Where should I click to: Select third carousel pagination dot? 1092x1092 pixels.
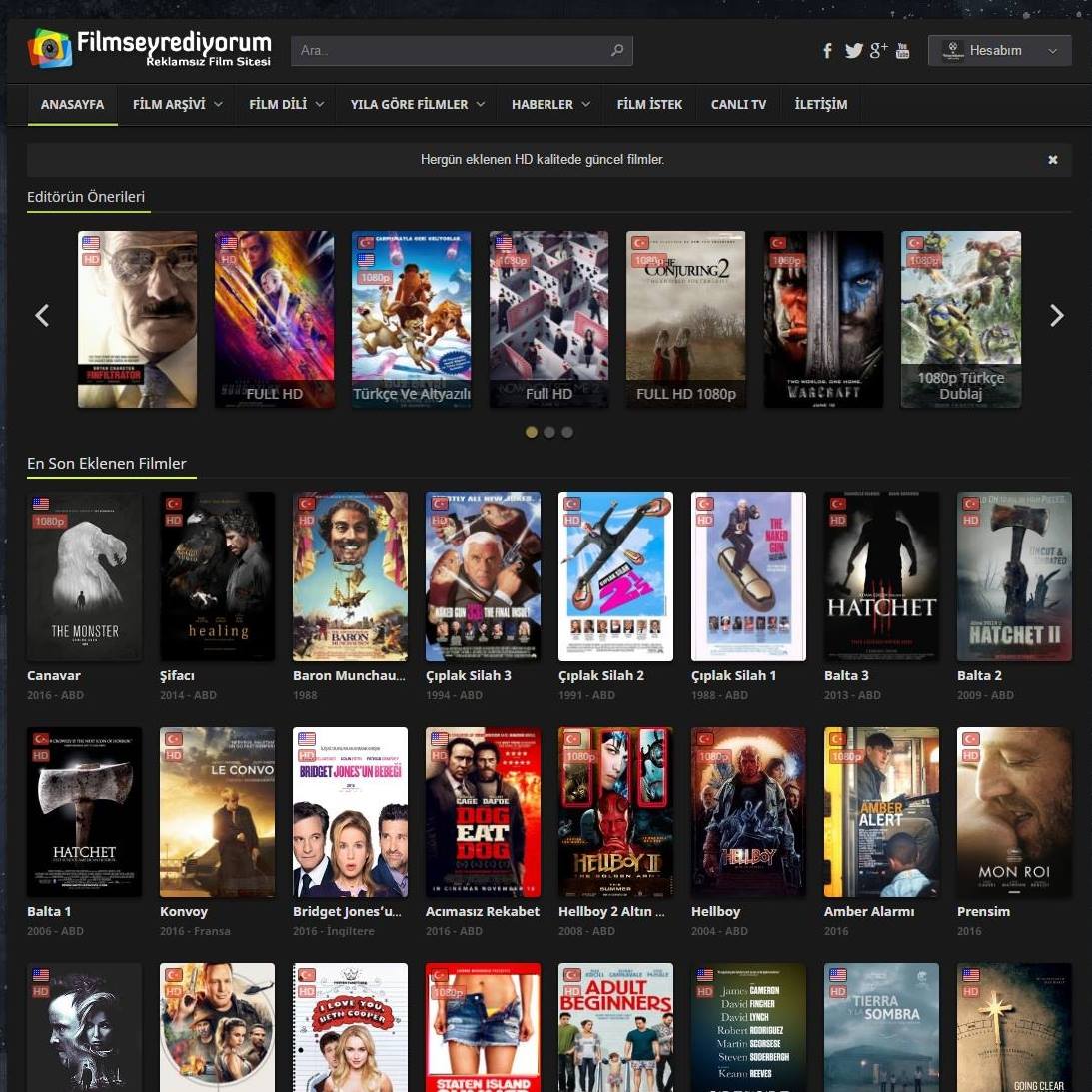point(567,432)
